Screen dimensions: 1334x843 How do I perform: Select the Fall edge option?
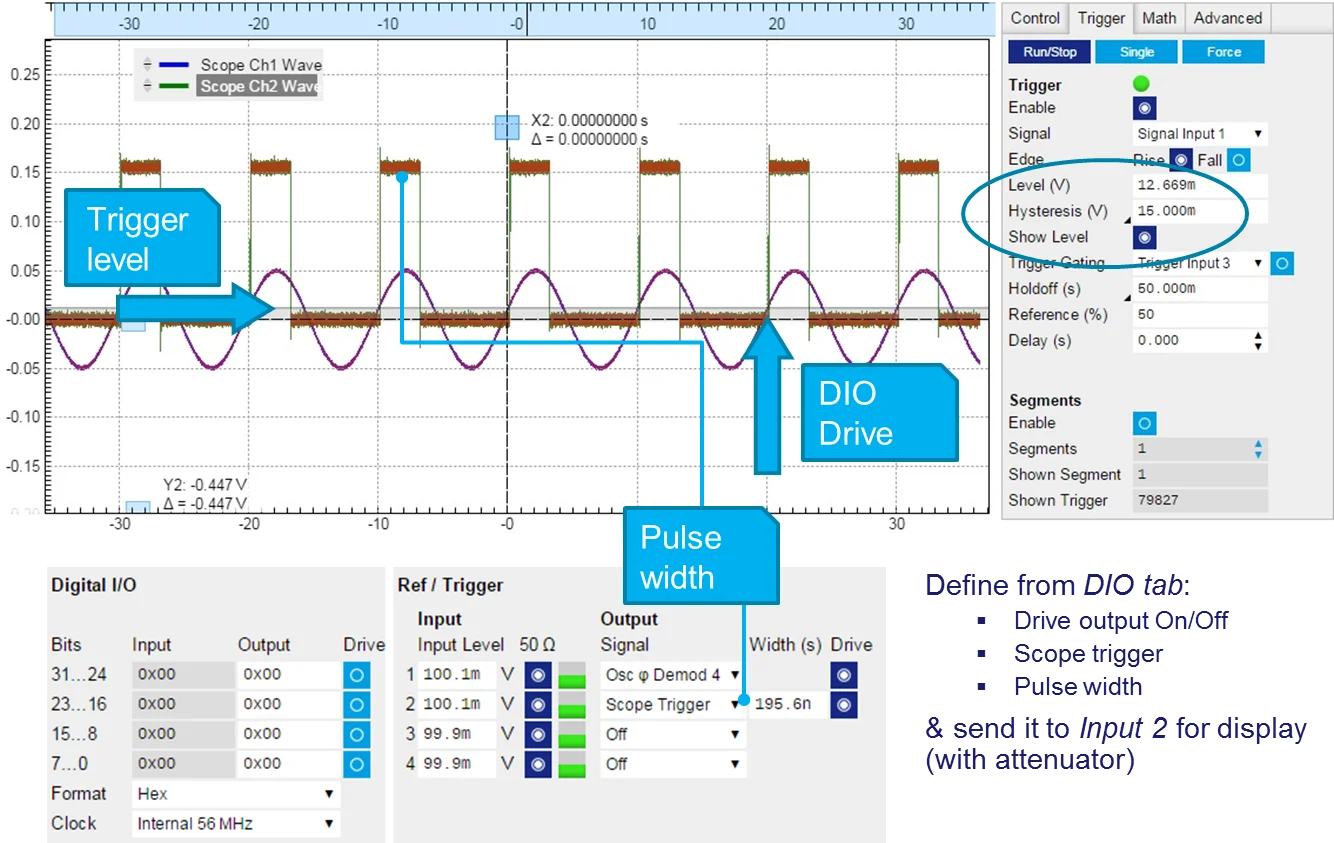click(1238, 159)
